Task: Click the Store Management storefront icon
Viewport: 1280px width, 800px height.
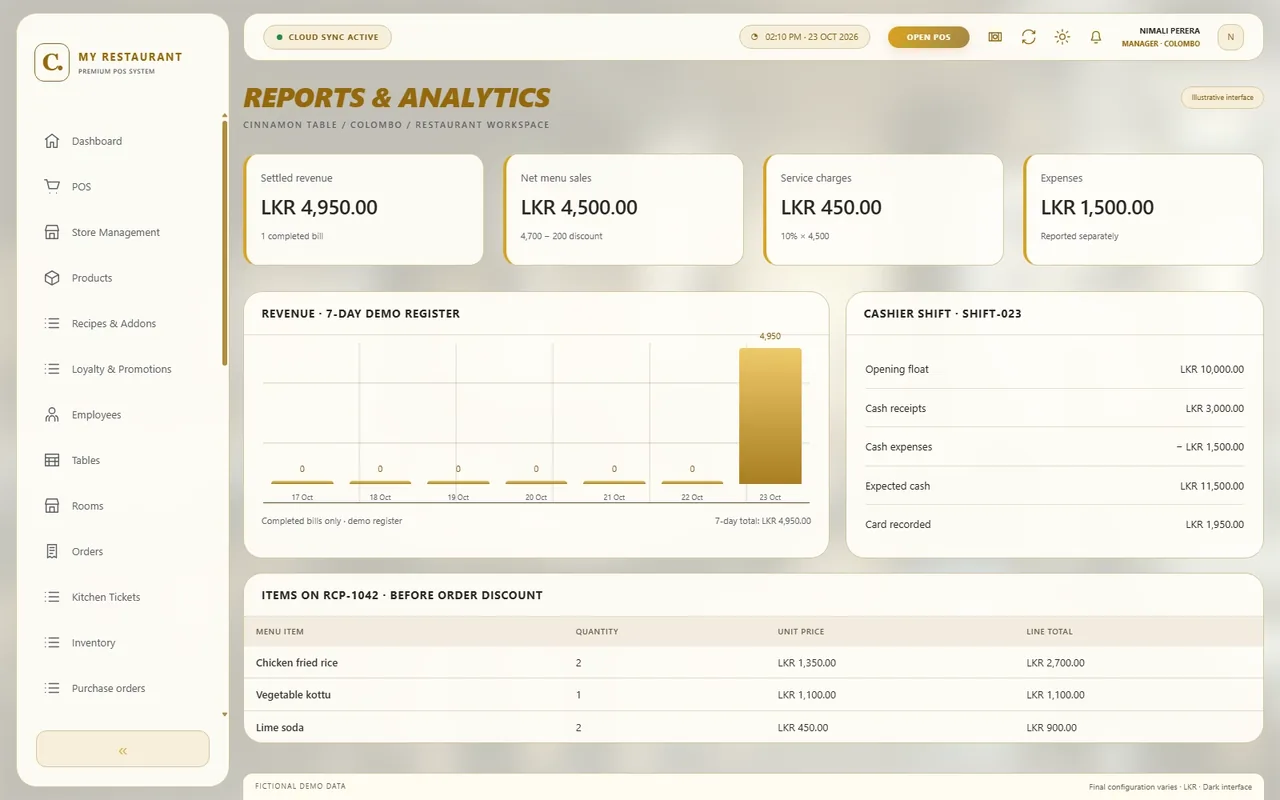Action: pyautogui.click(x=52, y=232)
